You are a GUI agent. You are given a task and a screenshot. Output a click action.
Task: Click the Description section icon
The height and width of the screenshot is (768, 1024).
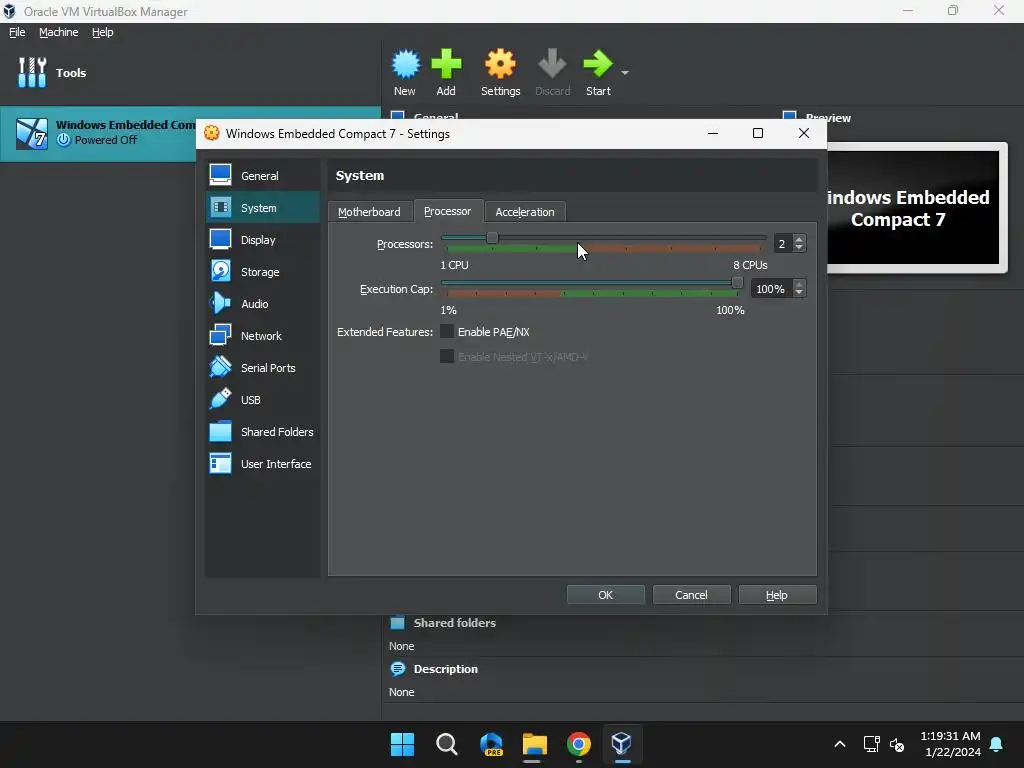coord(397,669)
